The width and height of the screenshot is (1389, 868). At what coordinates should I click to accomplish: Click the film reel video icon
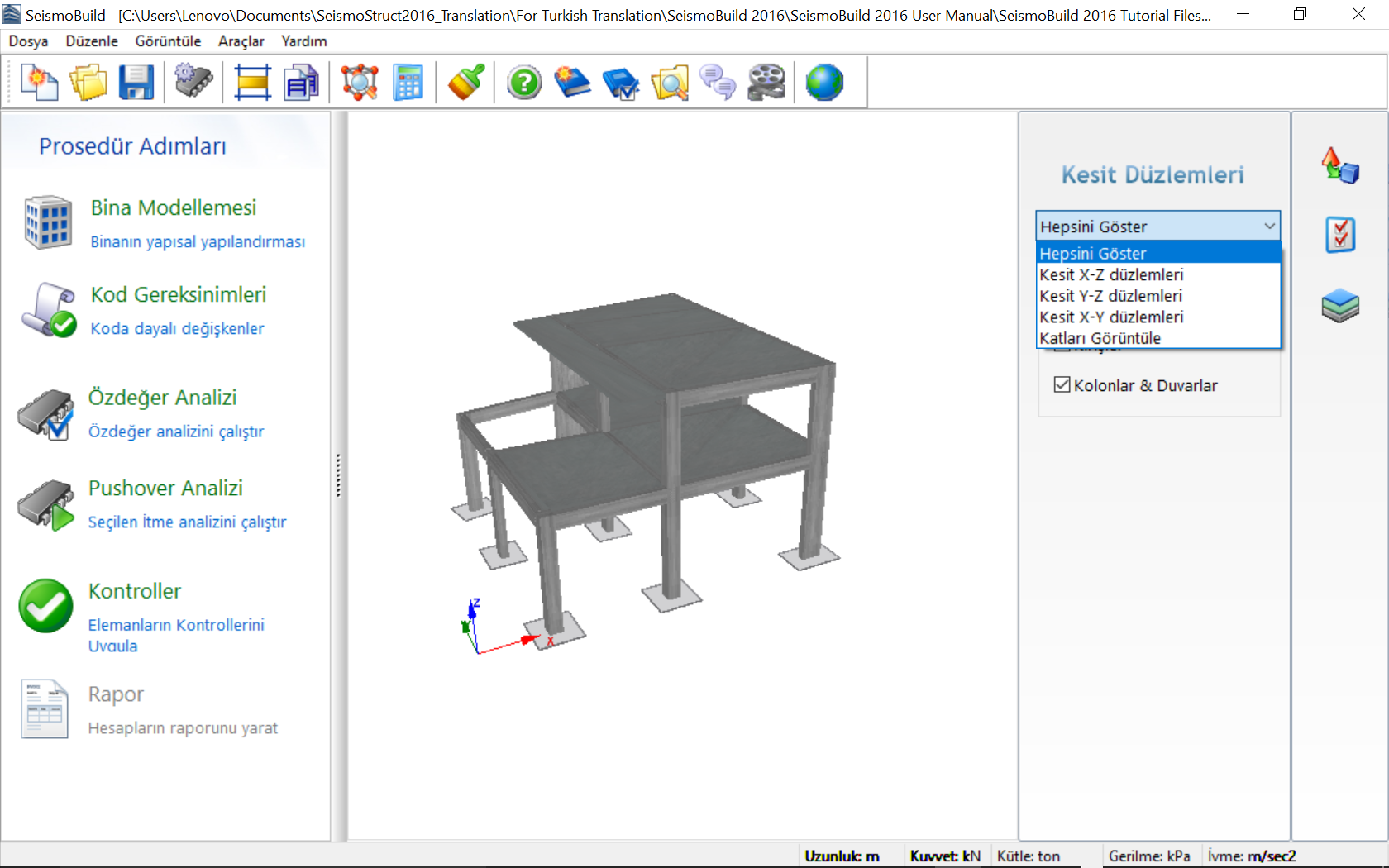(766, 83)
